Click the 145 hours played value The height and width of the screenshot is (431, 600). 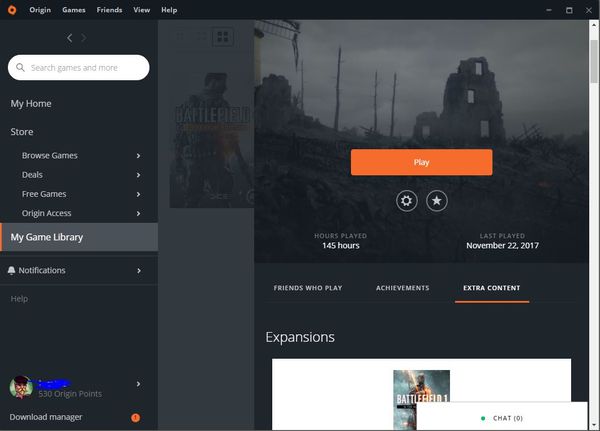pyautogui.click(x=341, y=246)
